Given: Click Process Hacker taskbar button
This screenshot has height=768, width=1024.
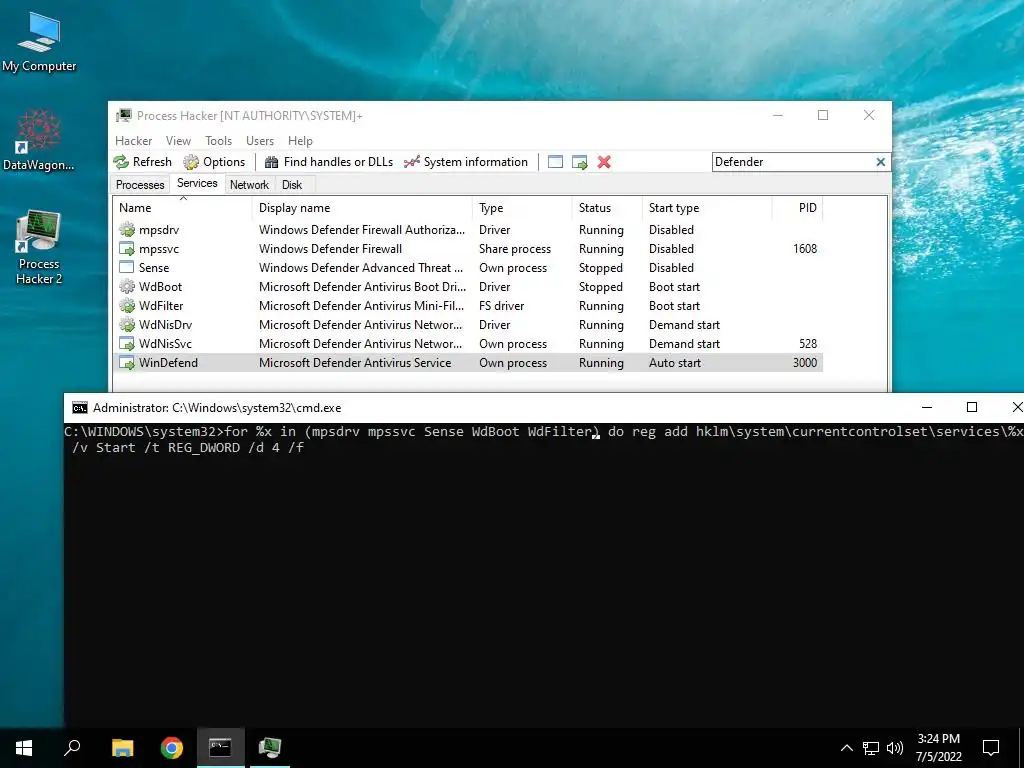Looking at the screenshot, I should click(269, 748).
